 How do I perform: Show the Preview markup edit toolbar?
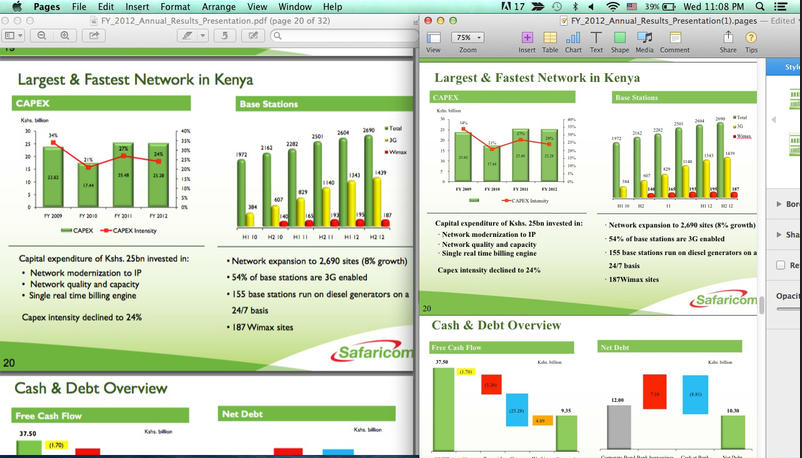coord(253,35)
